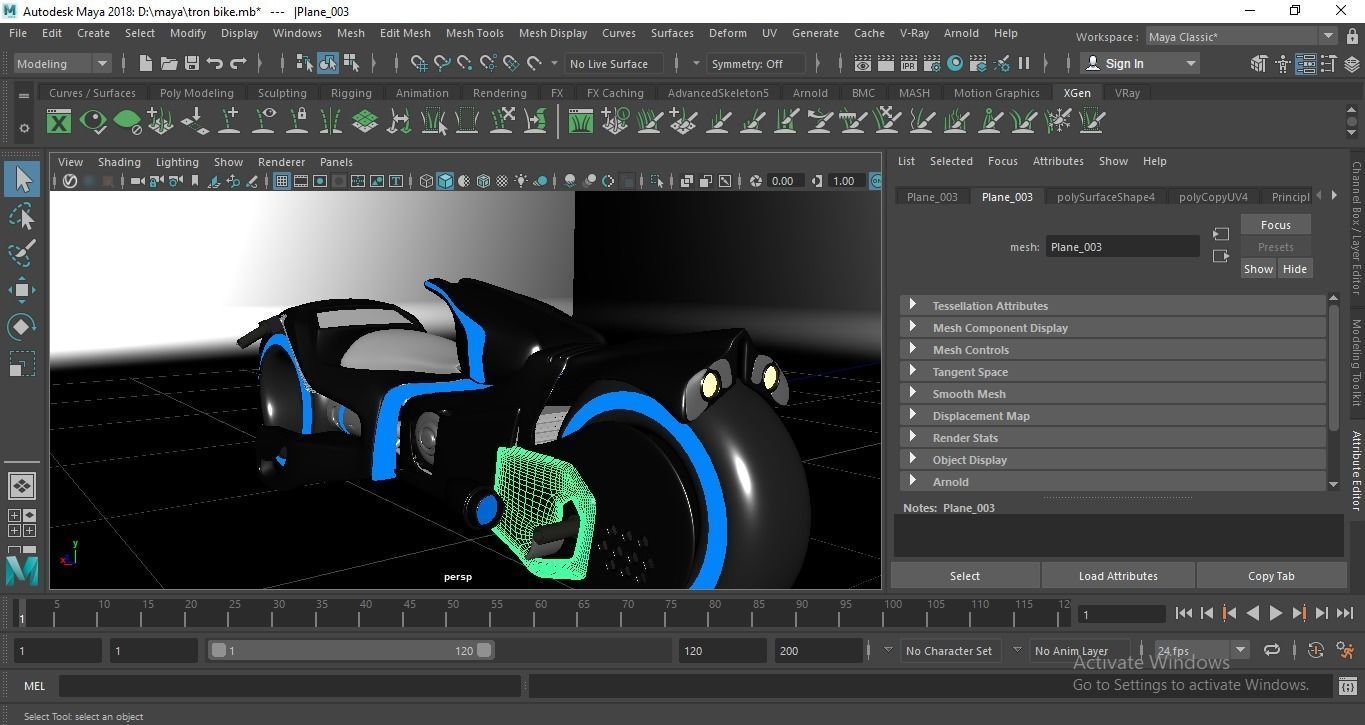Open the Modeling menu set dropdown
The image size is (1365, 725).
tap(62, 63)
